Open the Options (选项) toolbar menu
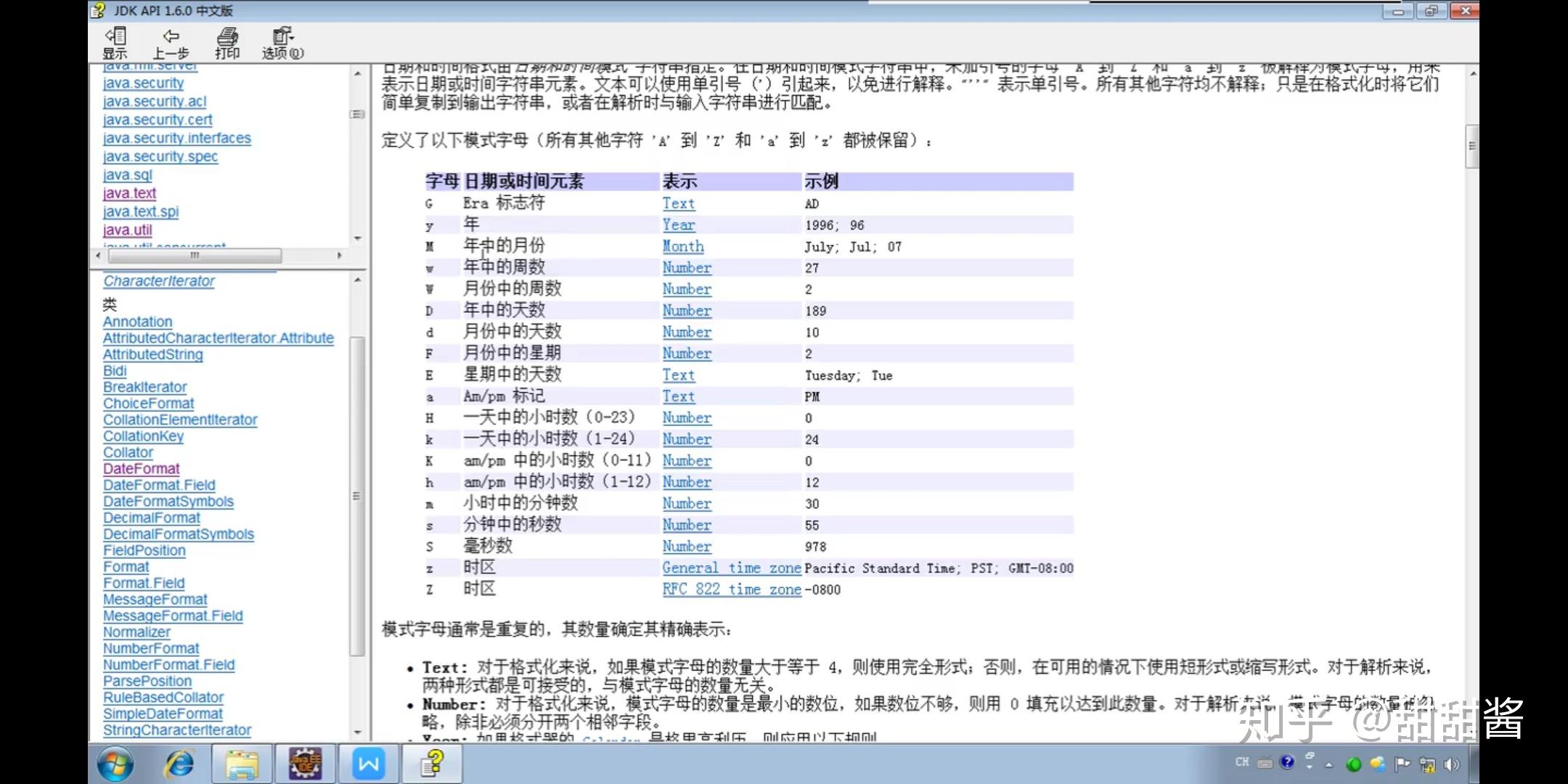Viewport: 1568px width, 784px height. [282, 43]
